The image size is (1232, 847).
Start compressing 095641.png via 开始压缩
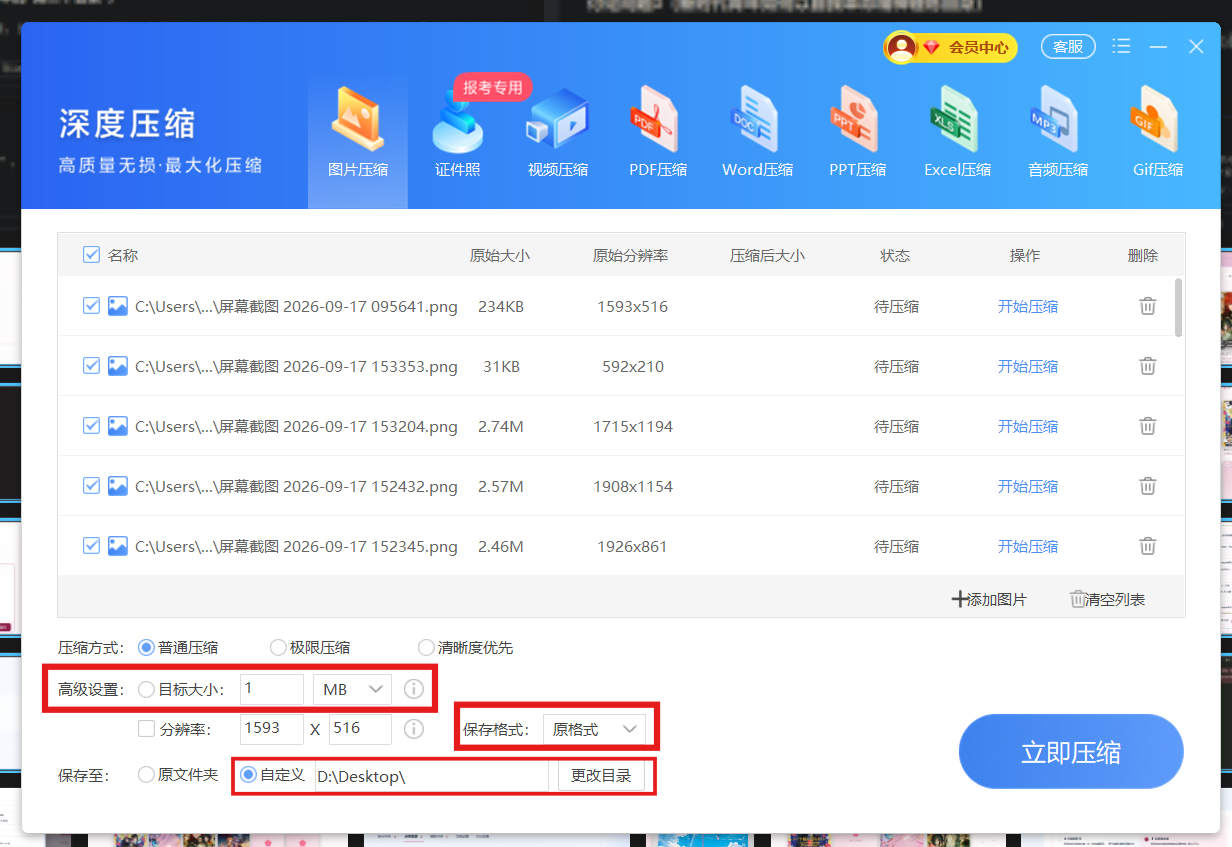[x=1027, y=307]
